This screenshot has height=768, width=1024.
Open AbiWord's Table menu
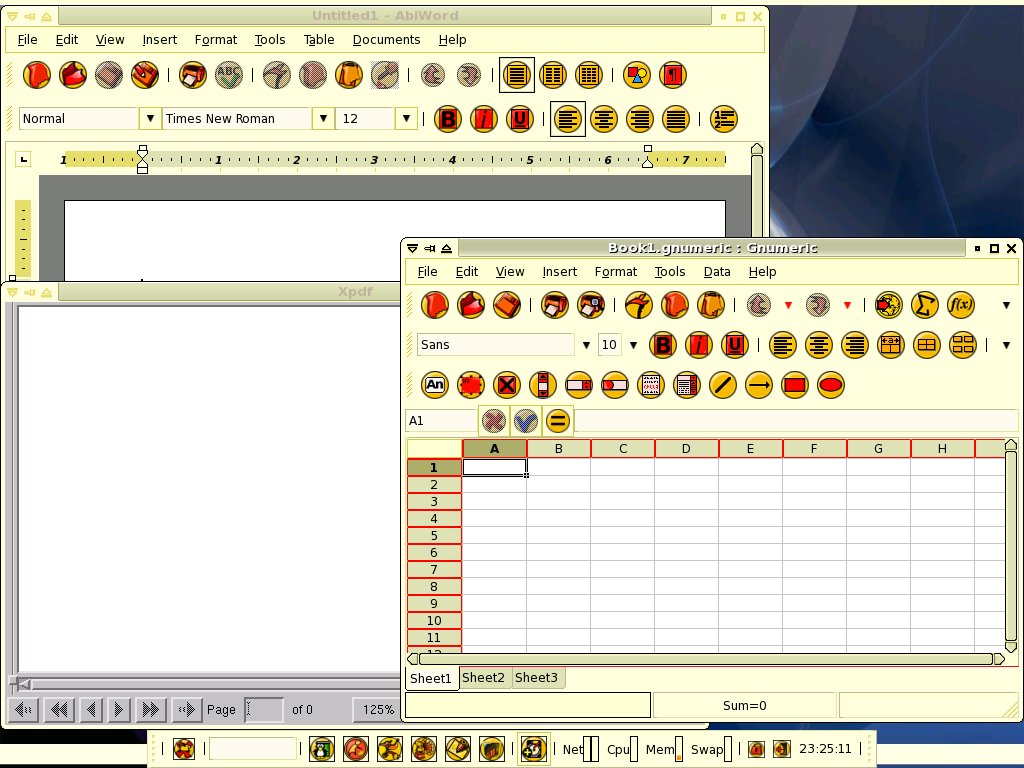(319, 40)
